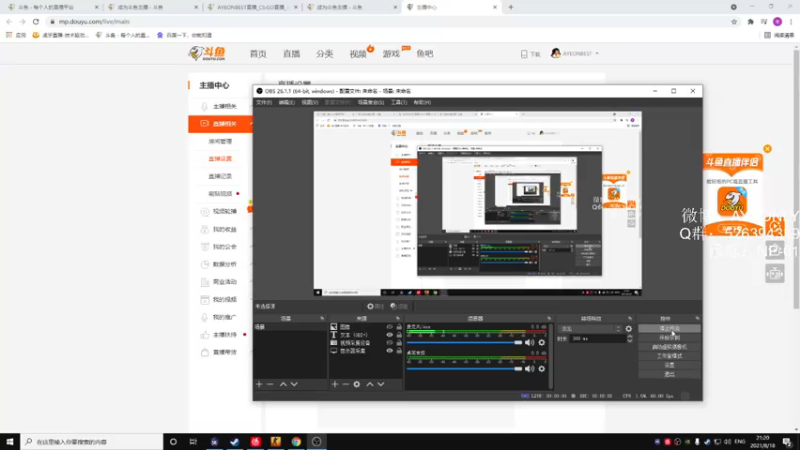The height and width of the screenshot is (450, 800).
Task: Remove the selected scene with minus icon
Action: pos(270,384)
